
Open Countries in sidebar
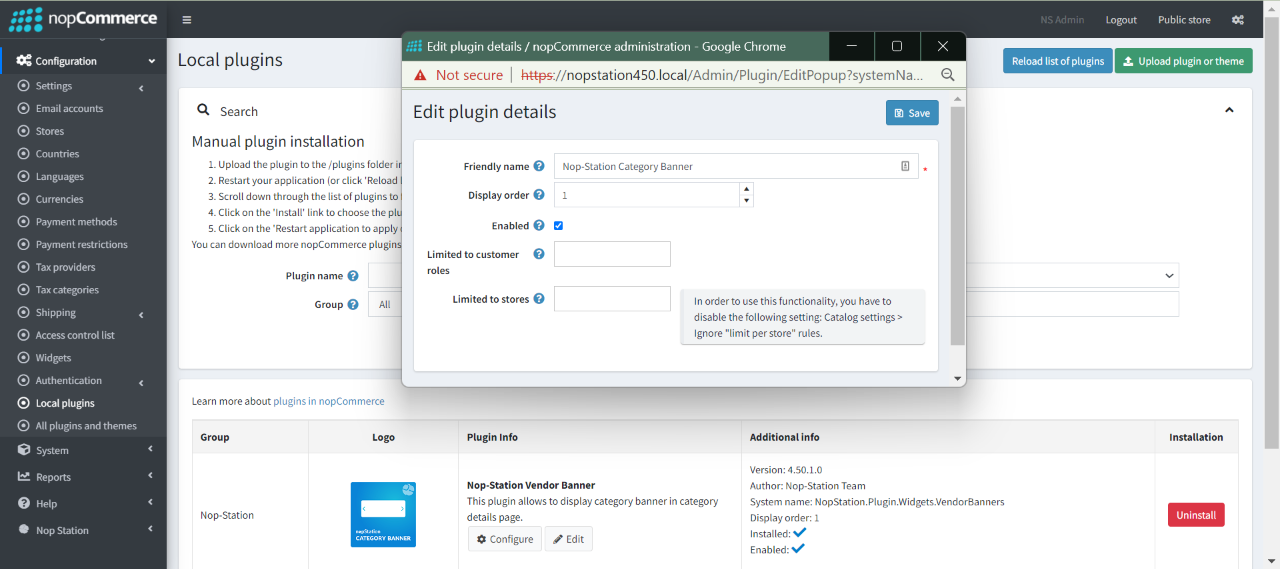pos(57,154)
